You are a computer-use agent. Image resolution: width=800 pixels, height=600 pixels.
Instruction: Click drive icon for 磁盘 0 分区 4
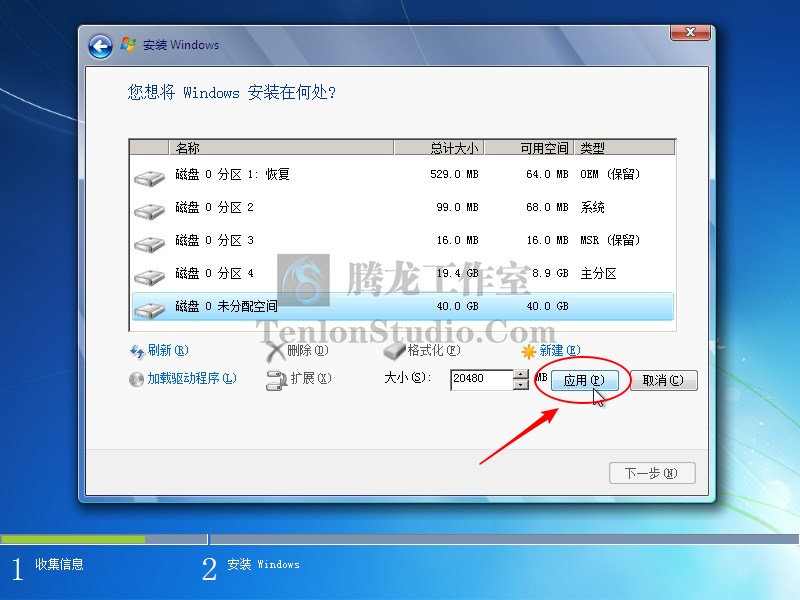pyautogui.click(x=149, y=278)
